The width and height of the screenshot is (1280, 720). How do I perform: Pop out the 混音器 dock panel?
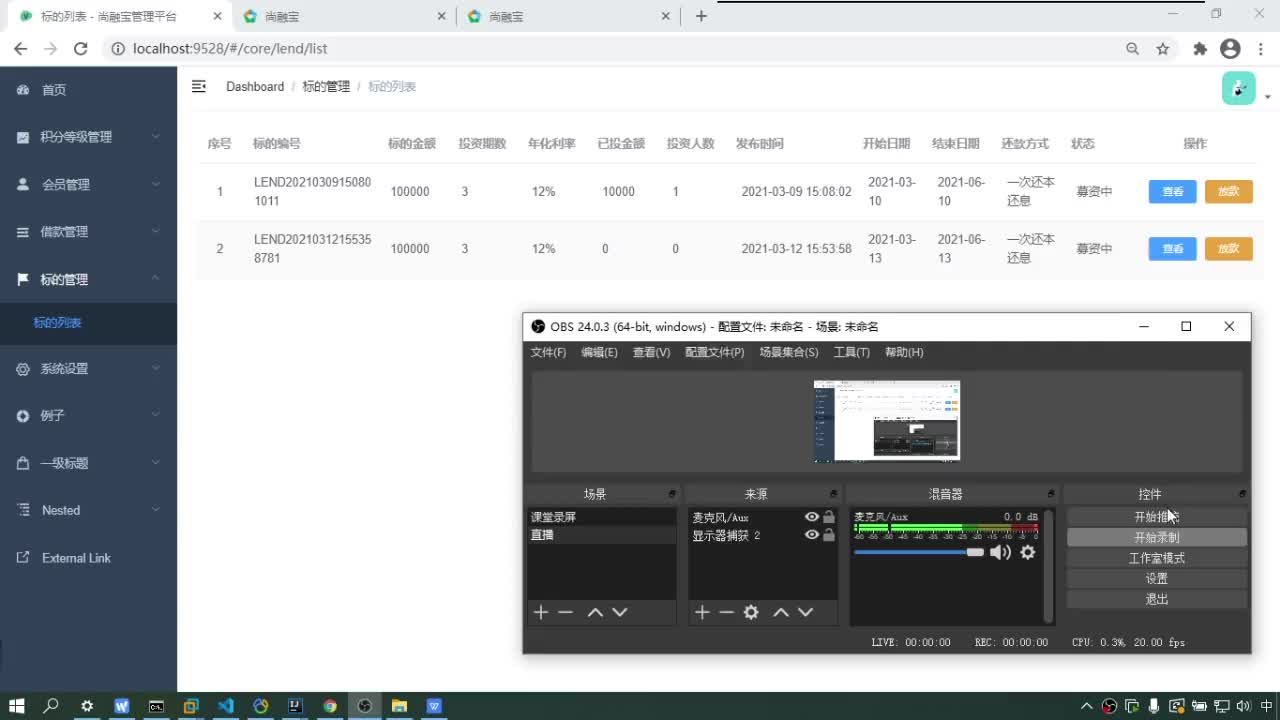pyautogui.click(x=1050, y=494)
